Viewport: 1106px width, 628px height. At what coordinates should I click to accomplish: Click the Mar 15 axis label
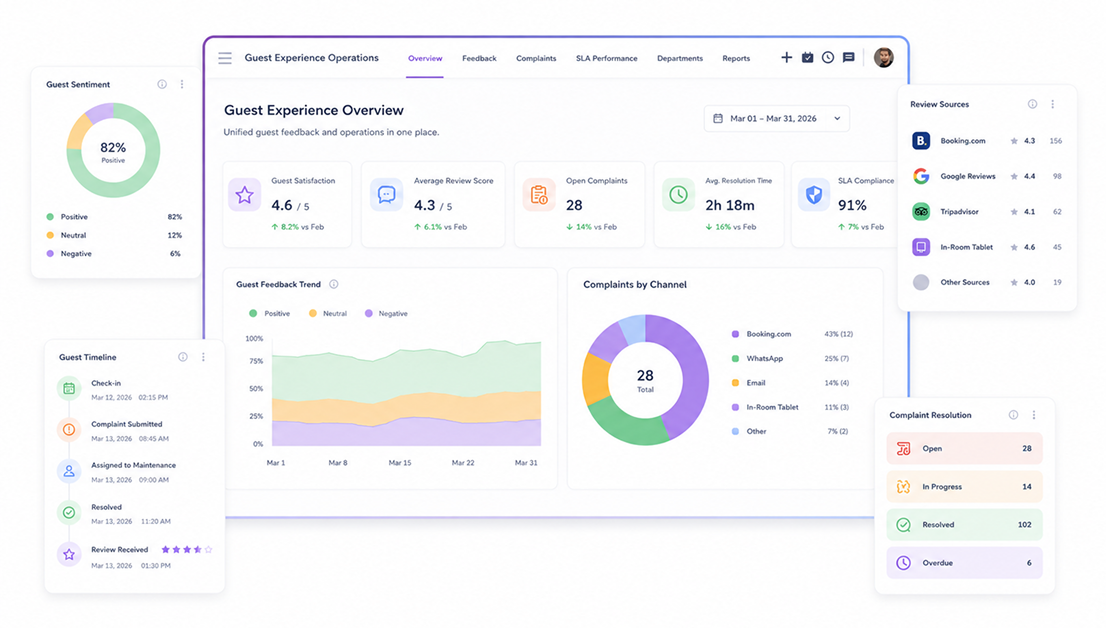pyautogui.click(x=400, y=463)
